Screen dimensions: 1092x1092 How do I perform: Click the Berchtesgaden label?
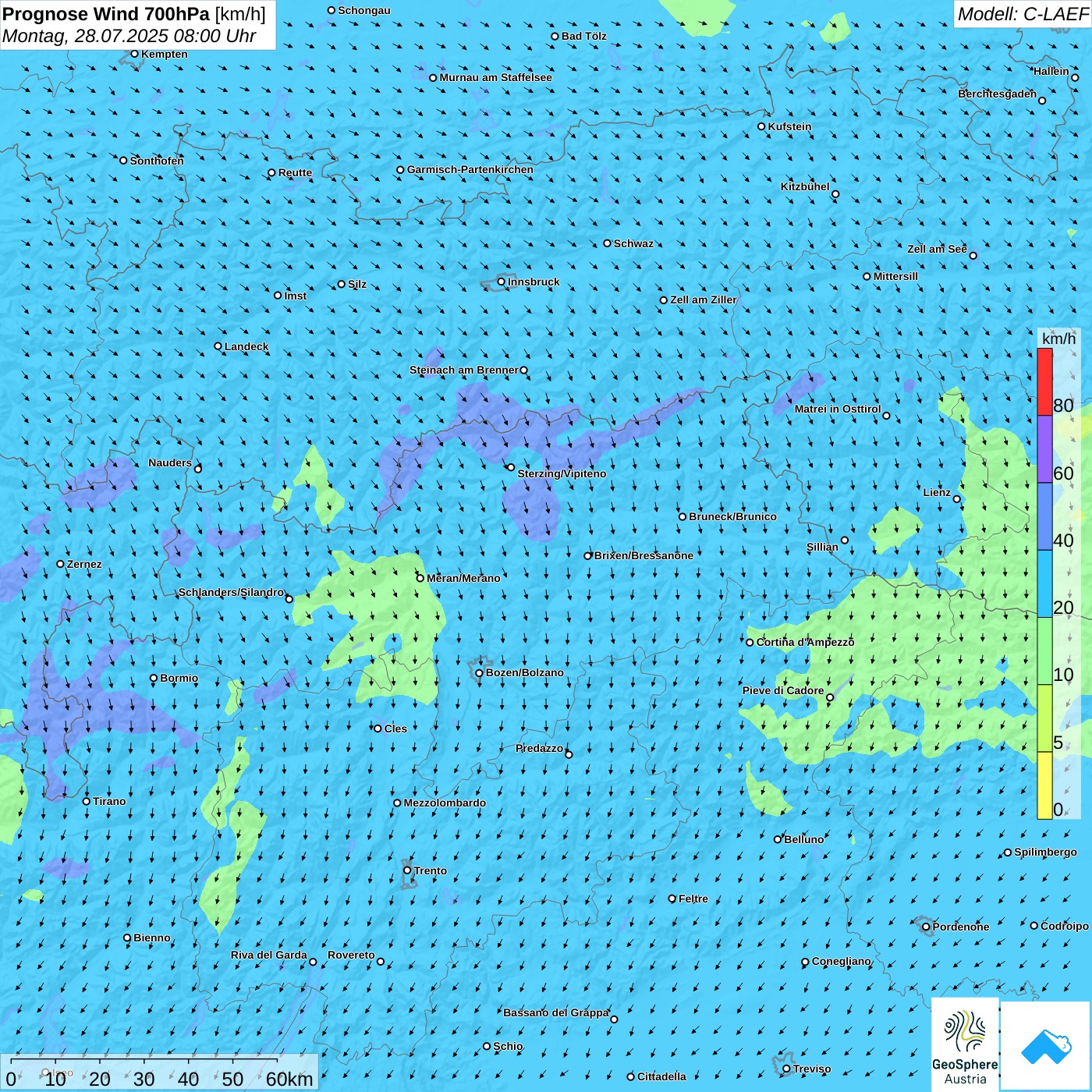click(x=998, y=94)
